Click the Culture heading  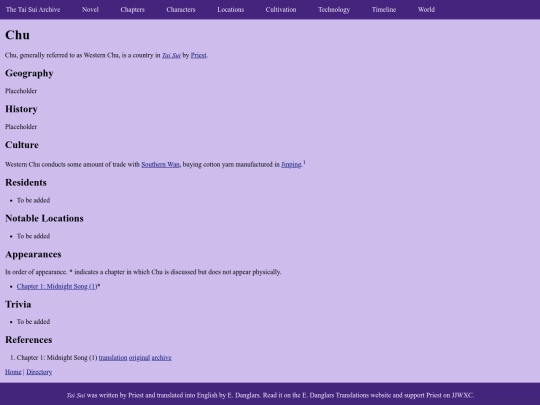[x=22, y=145]
